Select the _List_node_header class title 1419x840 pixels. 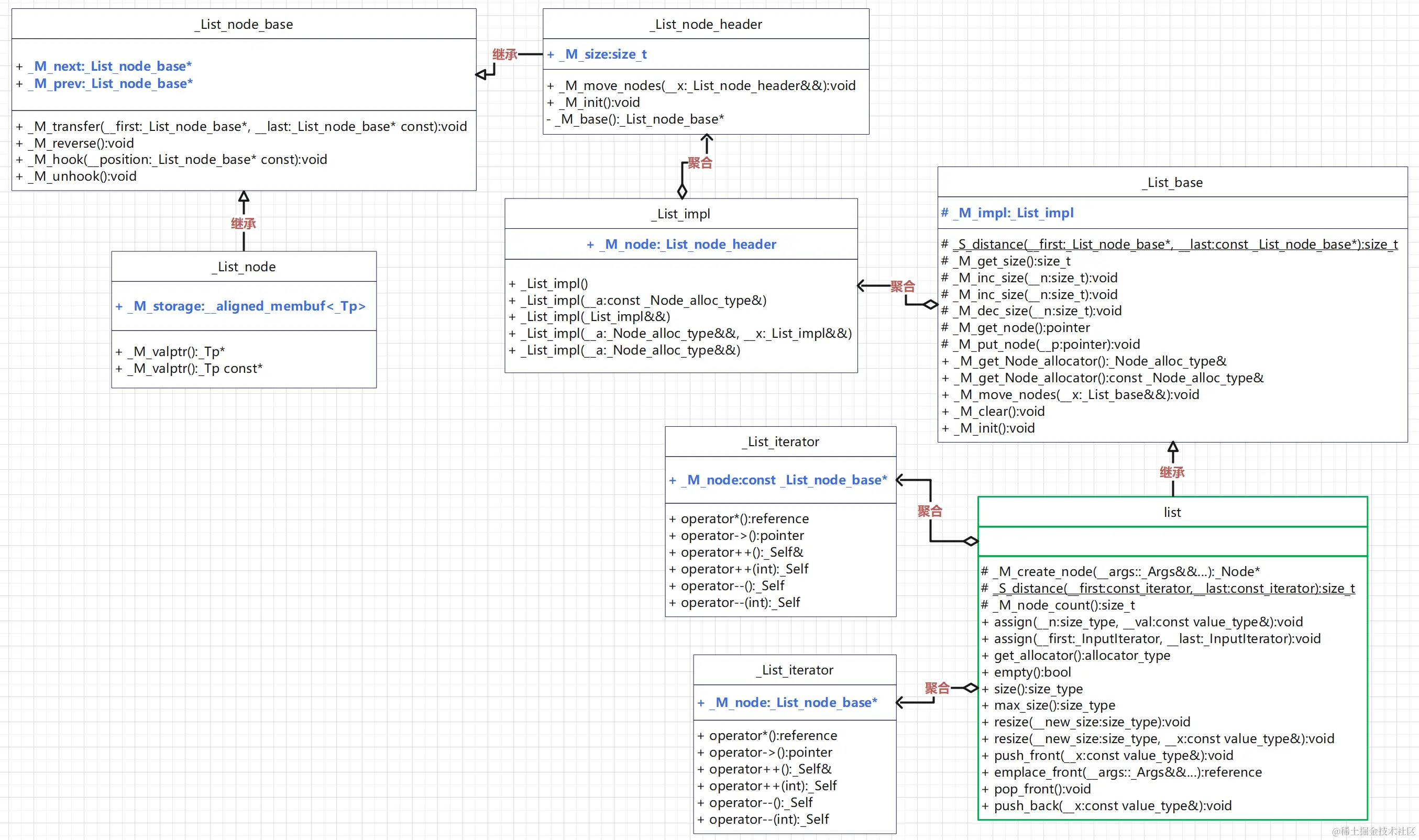pyautogui.click(x=706, y=24)
